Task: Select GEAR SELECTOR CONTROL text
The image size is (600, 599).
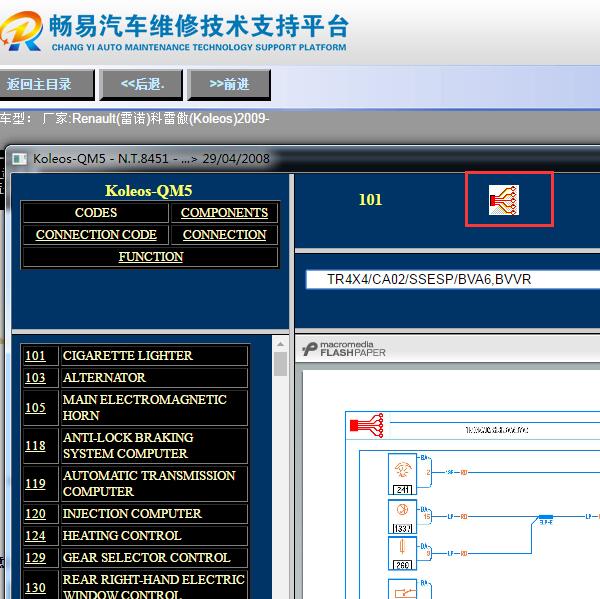Action: [x=147, y=558]
